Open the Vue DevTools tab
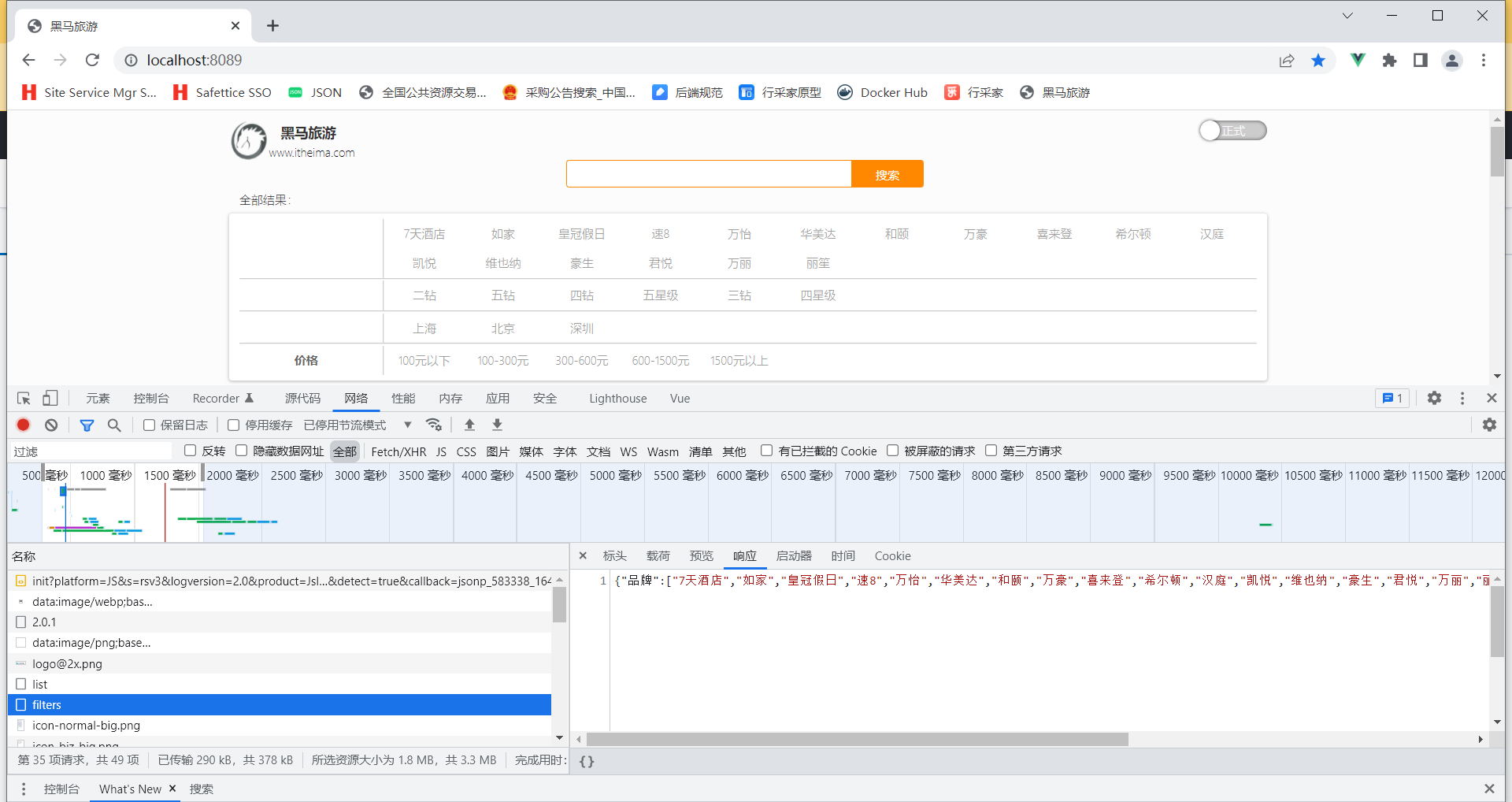The height and width of the screenshot is (802, 1512). pos(680,398)
